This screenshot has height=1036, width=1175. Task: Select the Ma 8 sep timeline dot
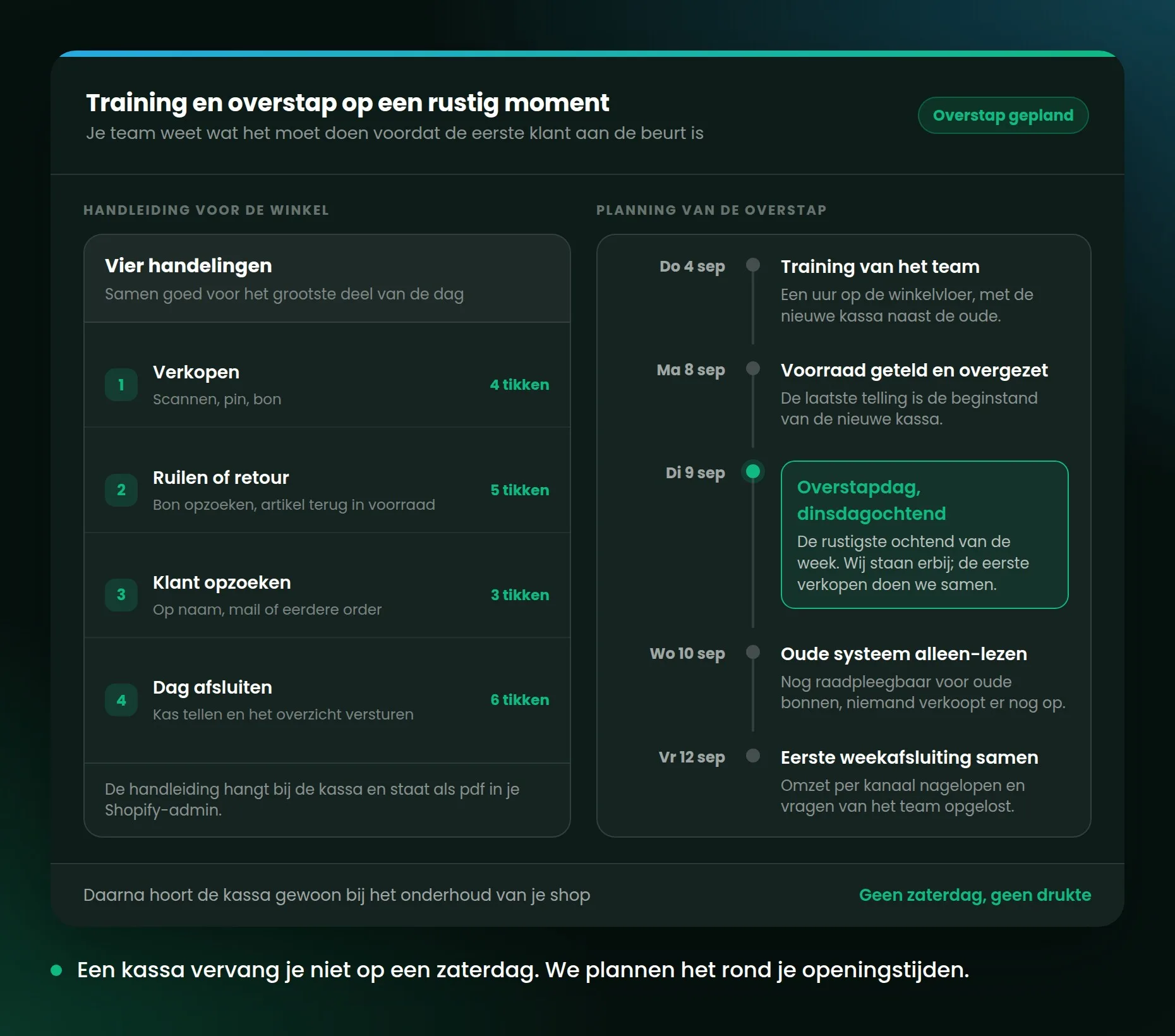752,368
